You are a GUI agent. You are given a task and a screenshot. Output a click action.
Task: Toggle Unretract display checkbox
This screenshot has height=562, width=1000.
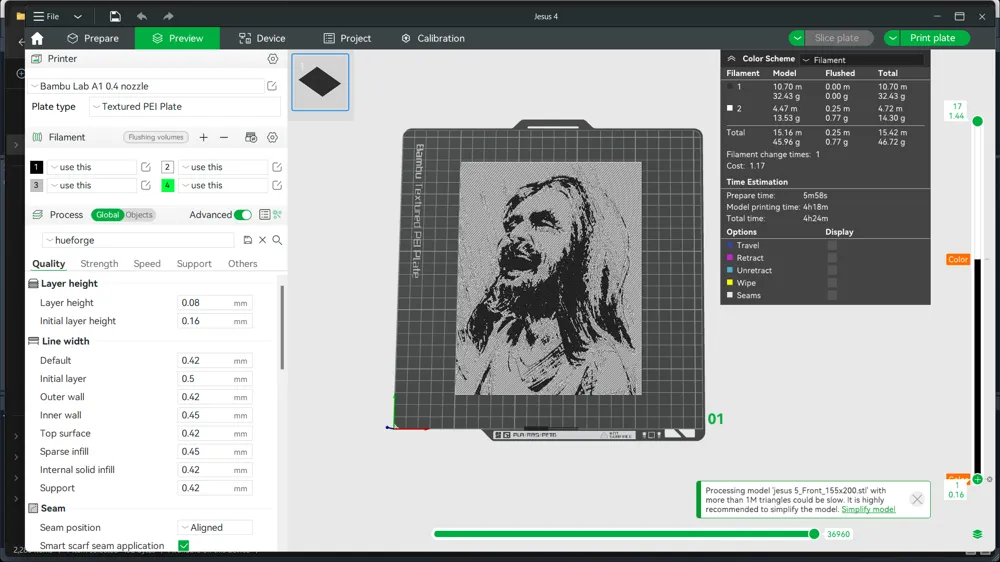coord(832,270)
